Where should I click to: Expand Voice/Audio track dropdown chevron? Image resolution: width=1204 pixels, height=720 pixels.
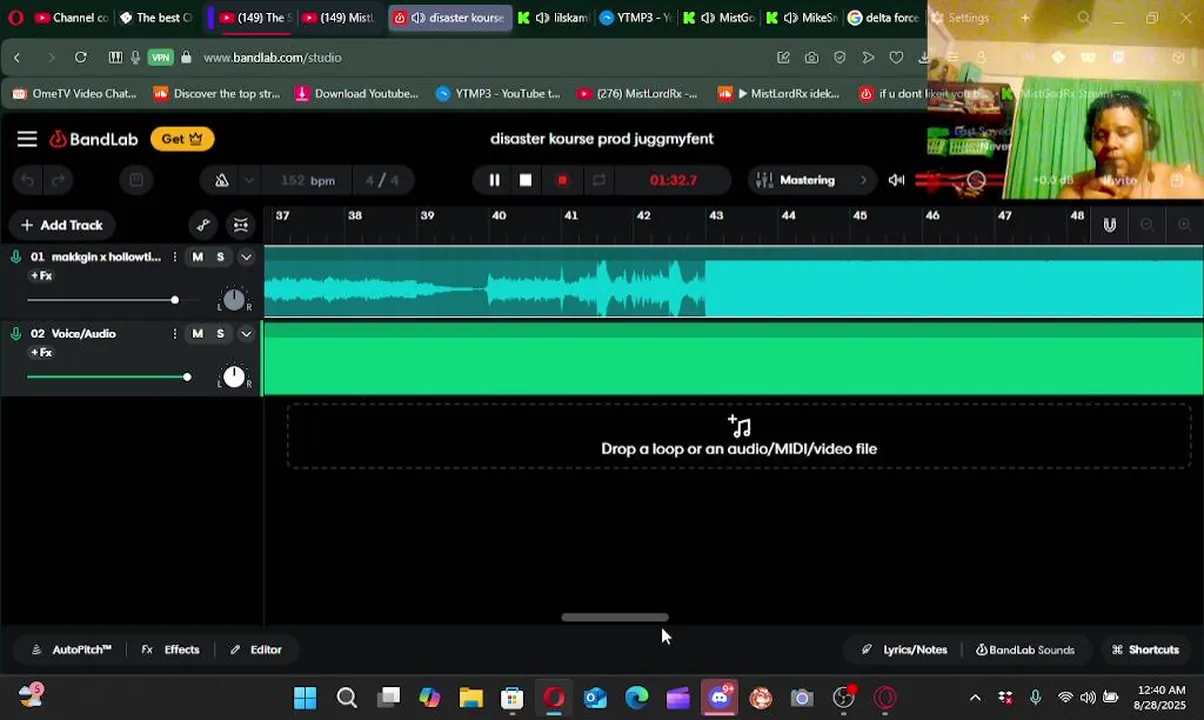coord(246,334)
